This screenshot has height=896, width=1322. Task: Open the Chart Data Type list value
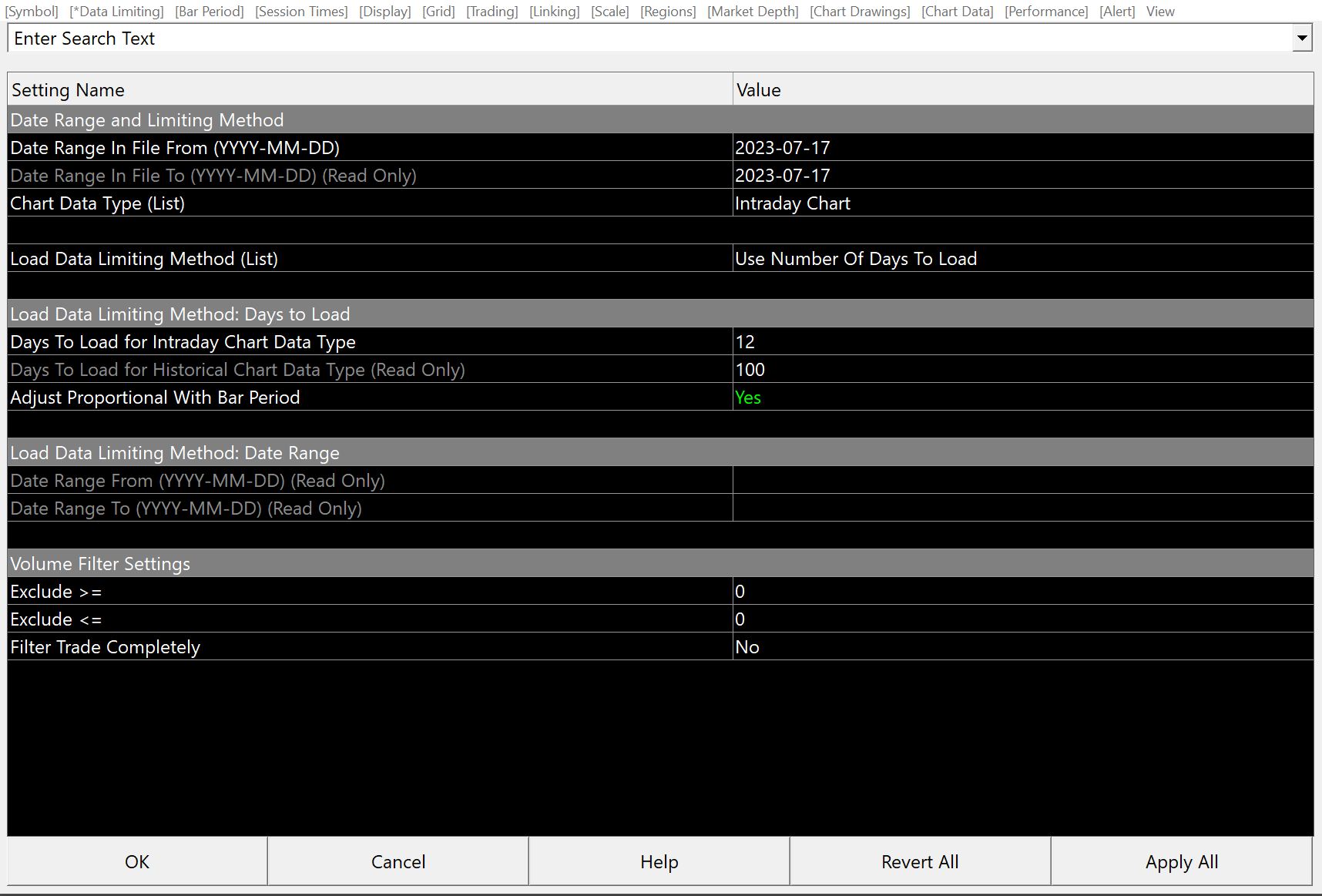[1023, 203]
